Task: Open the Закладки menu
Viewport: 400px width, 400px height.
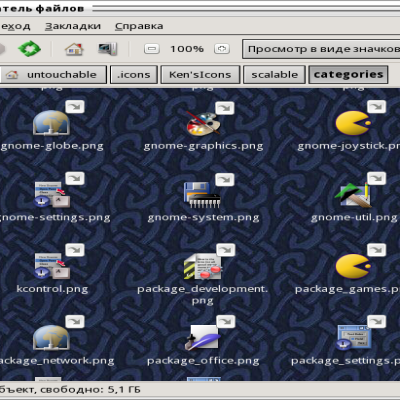Action: tap(73, 26)
